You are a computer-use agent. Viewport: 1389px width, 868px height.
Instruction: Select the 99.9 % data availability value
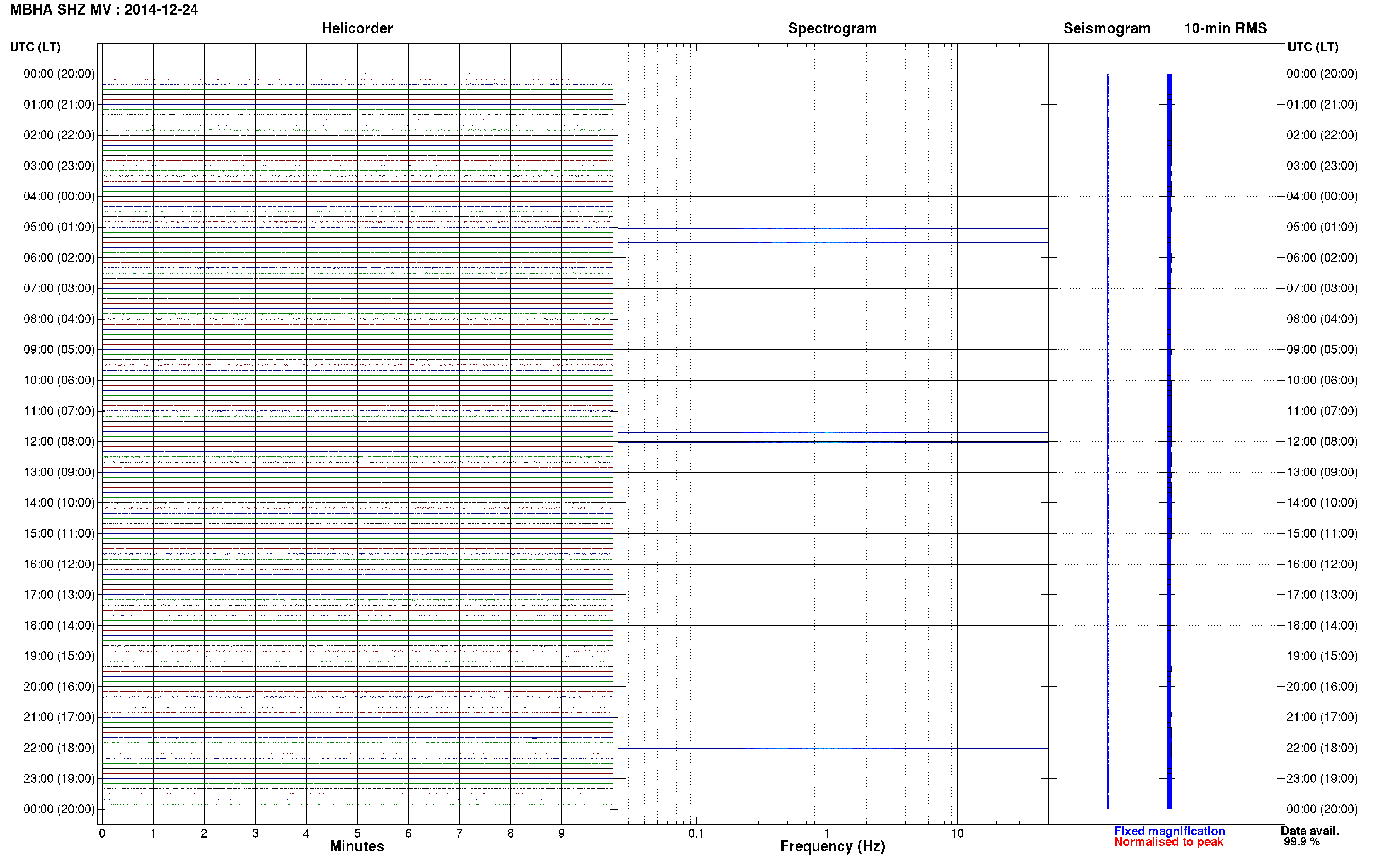point(1302,842)
